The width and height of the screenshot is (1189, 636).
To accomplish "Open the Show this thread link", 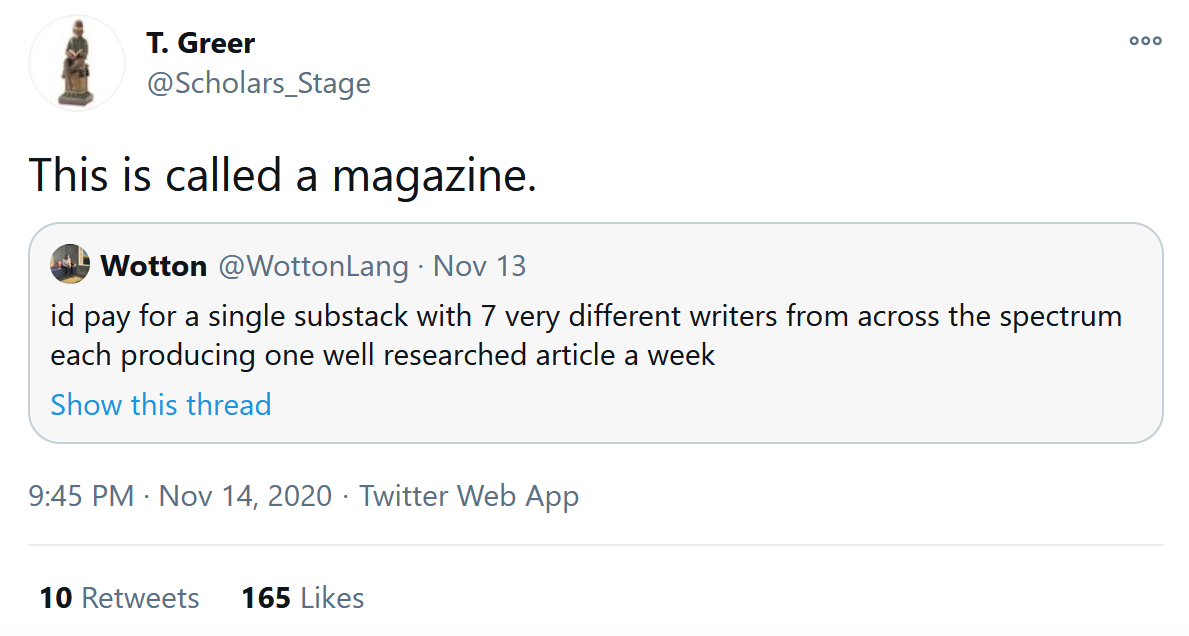I will 161,405.
